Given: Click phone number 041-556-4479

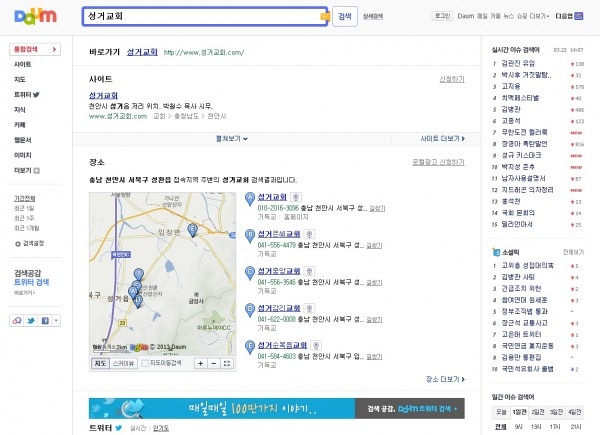Looking at the screenshot, I should pyautogui.click(x=277, y=245).
